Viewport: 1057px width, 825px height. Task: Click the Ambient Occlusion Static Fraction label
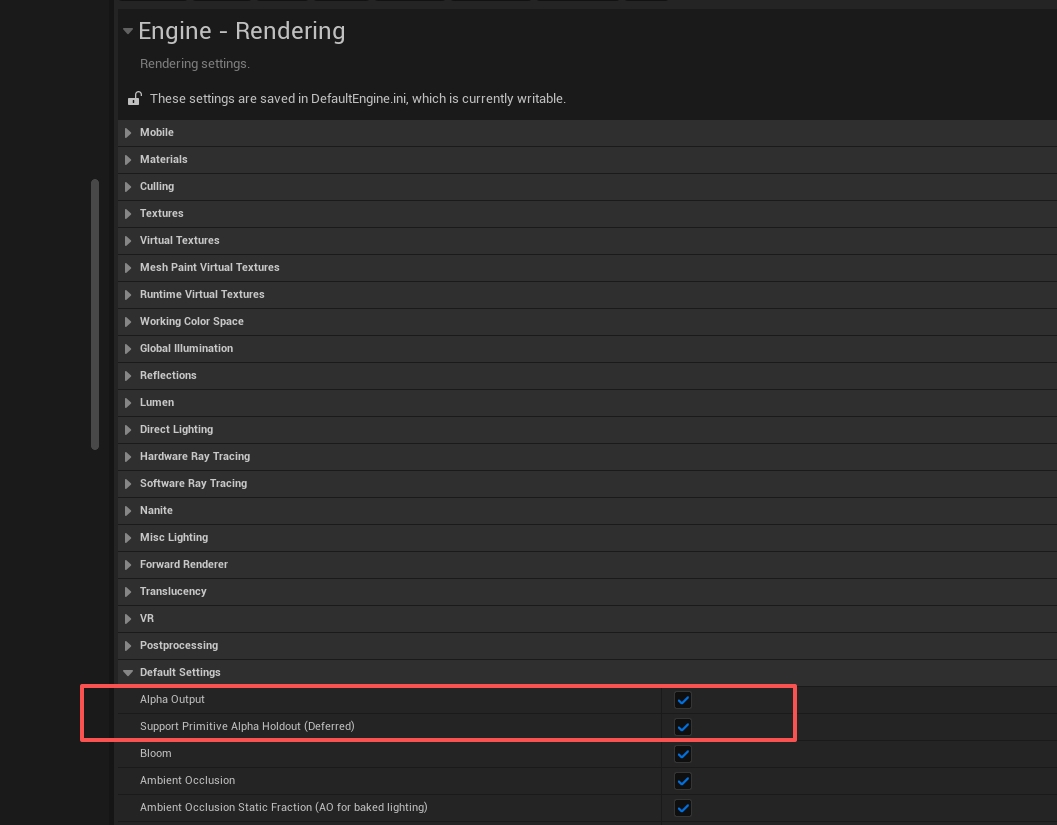click(x=284, y=807)
